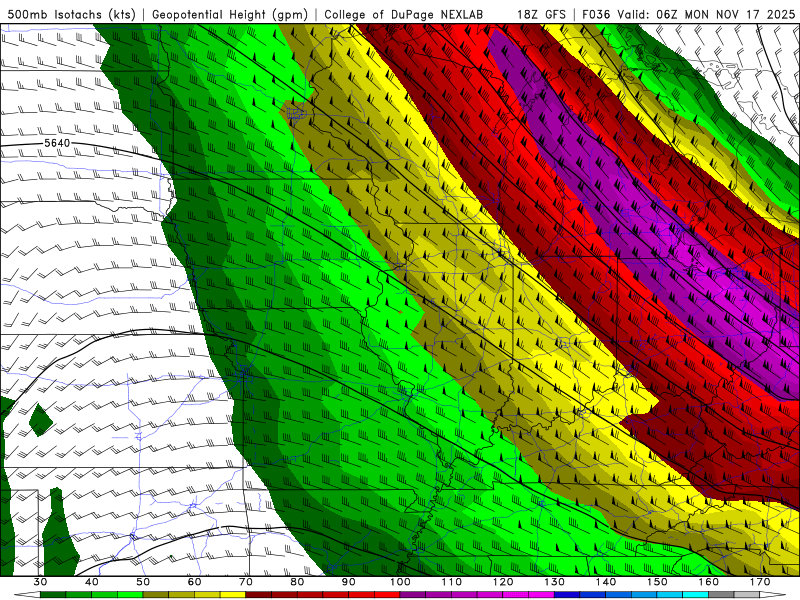The height and width of the screenshot is (600, 800).
Task: Click the '18Z GFS' model run label
Action: (541, 14)
